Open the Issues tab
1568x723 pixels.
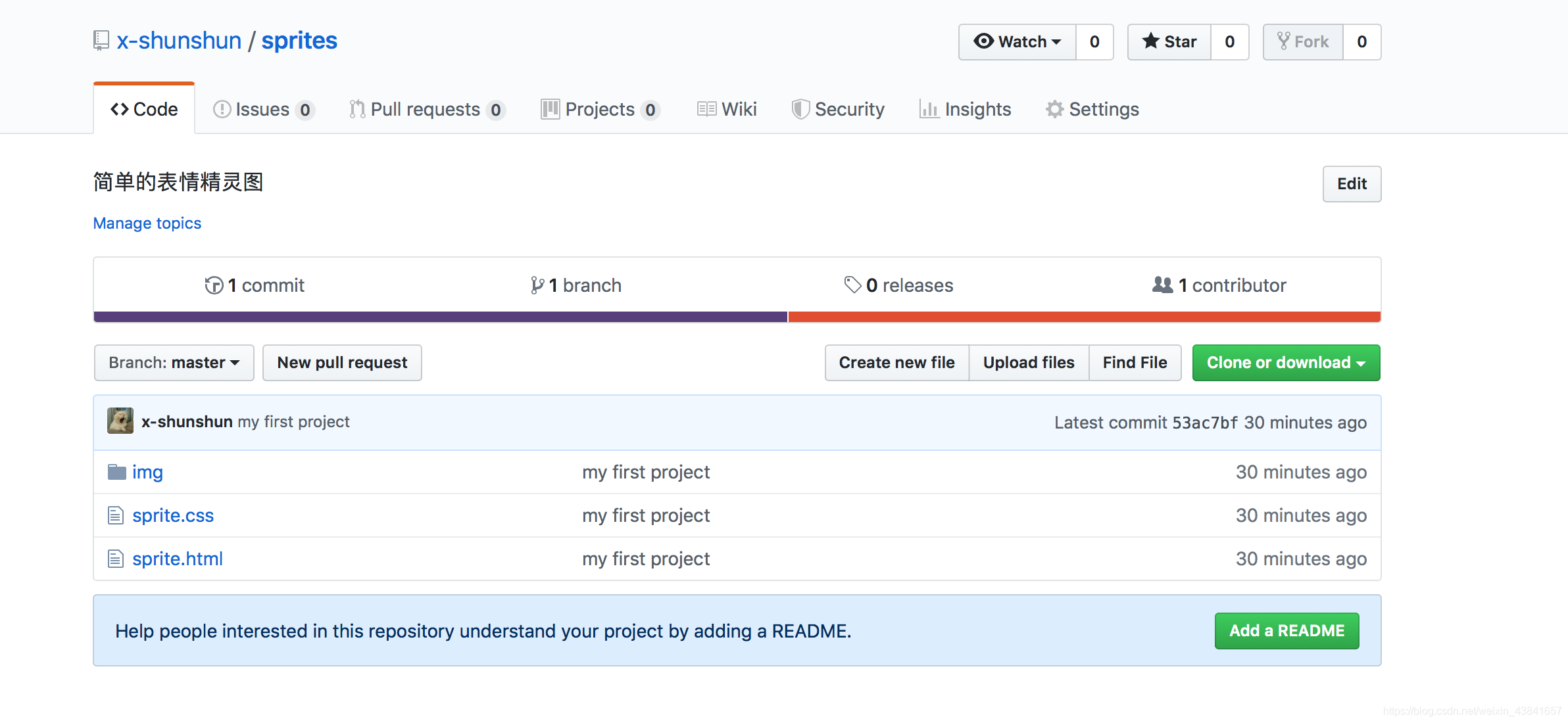tap(264, 109)
